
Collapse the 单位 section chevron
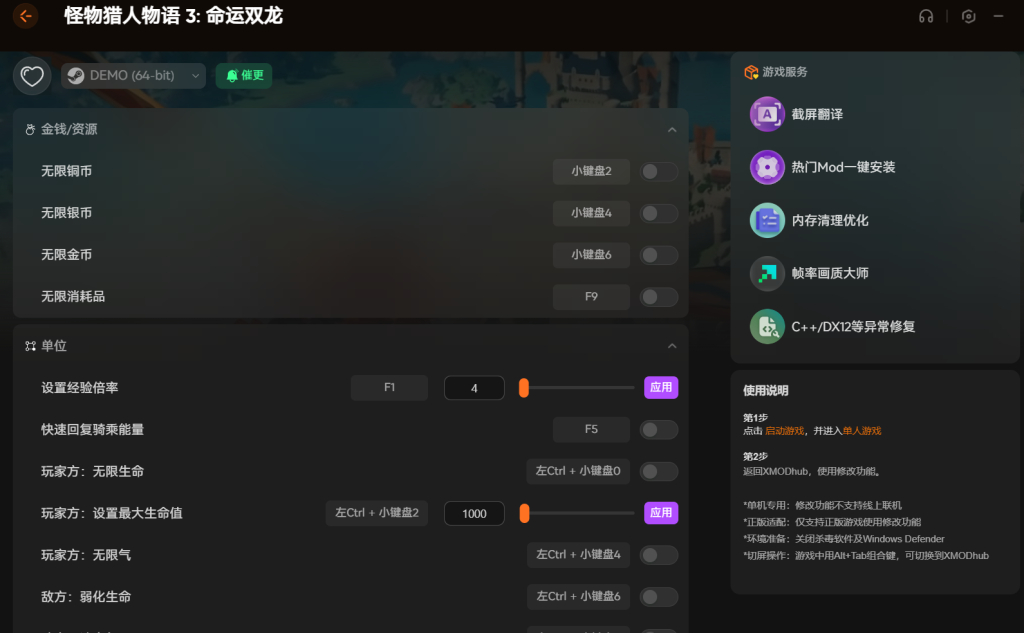click(672, 346)
